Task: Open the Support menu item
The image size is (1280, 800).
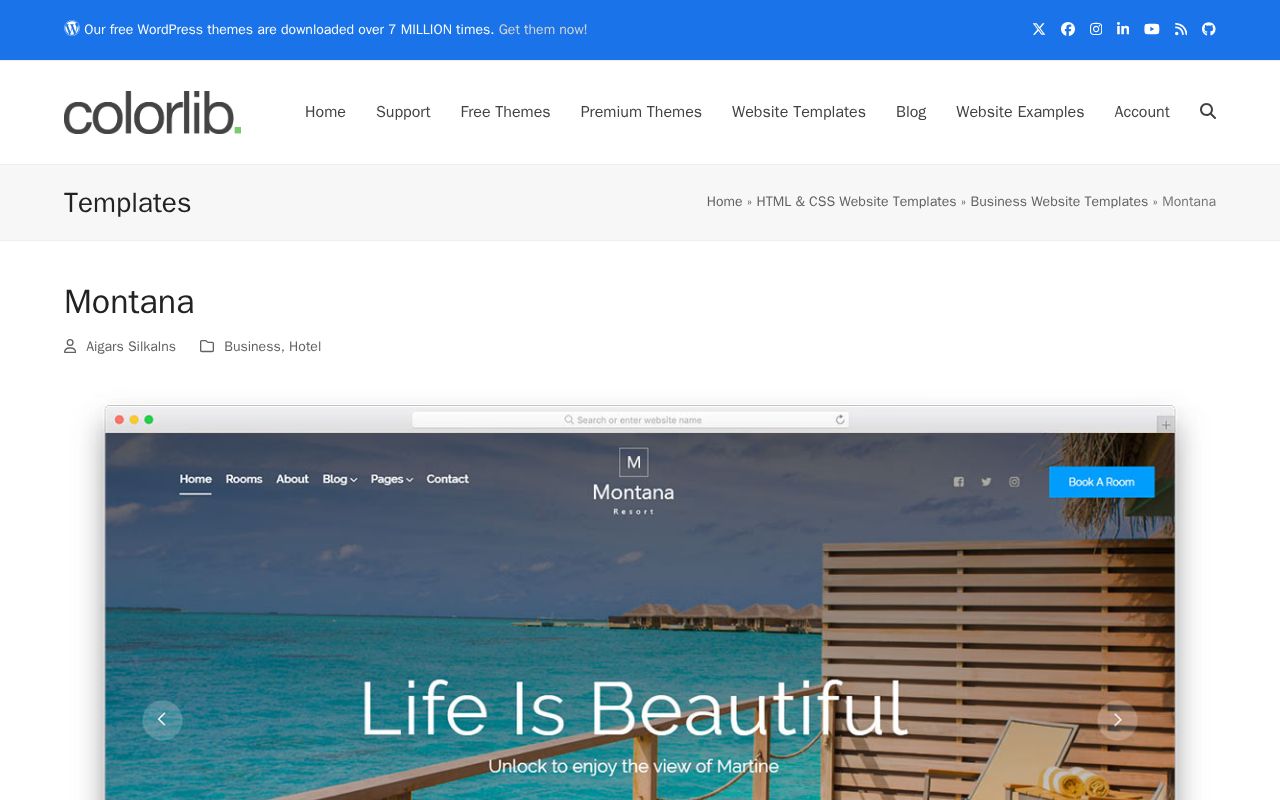Action: coord(403,112)
